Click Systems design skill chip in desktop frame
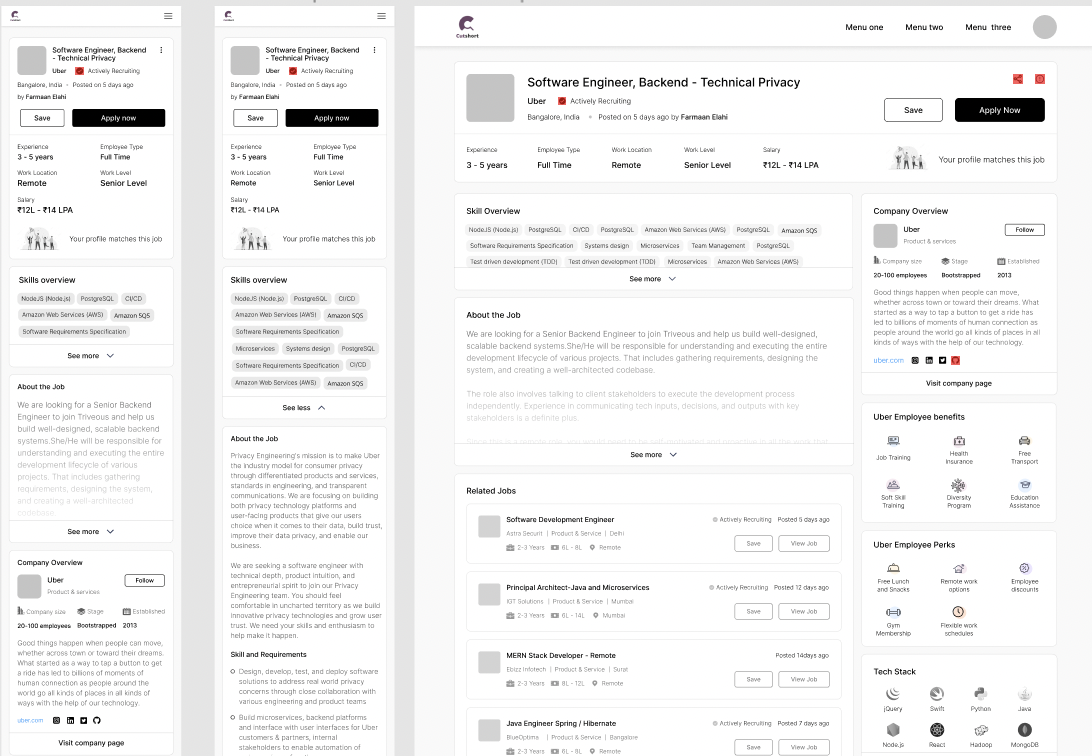1092x756 pixels. click(x=607, y=246)
